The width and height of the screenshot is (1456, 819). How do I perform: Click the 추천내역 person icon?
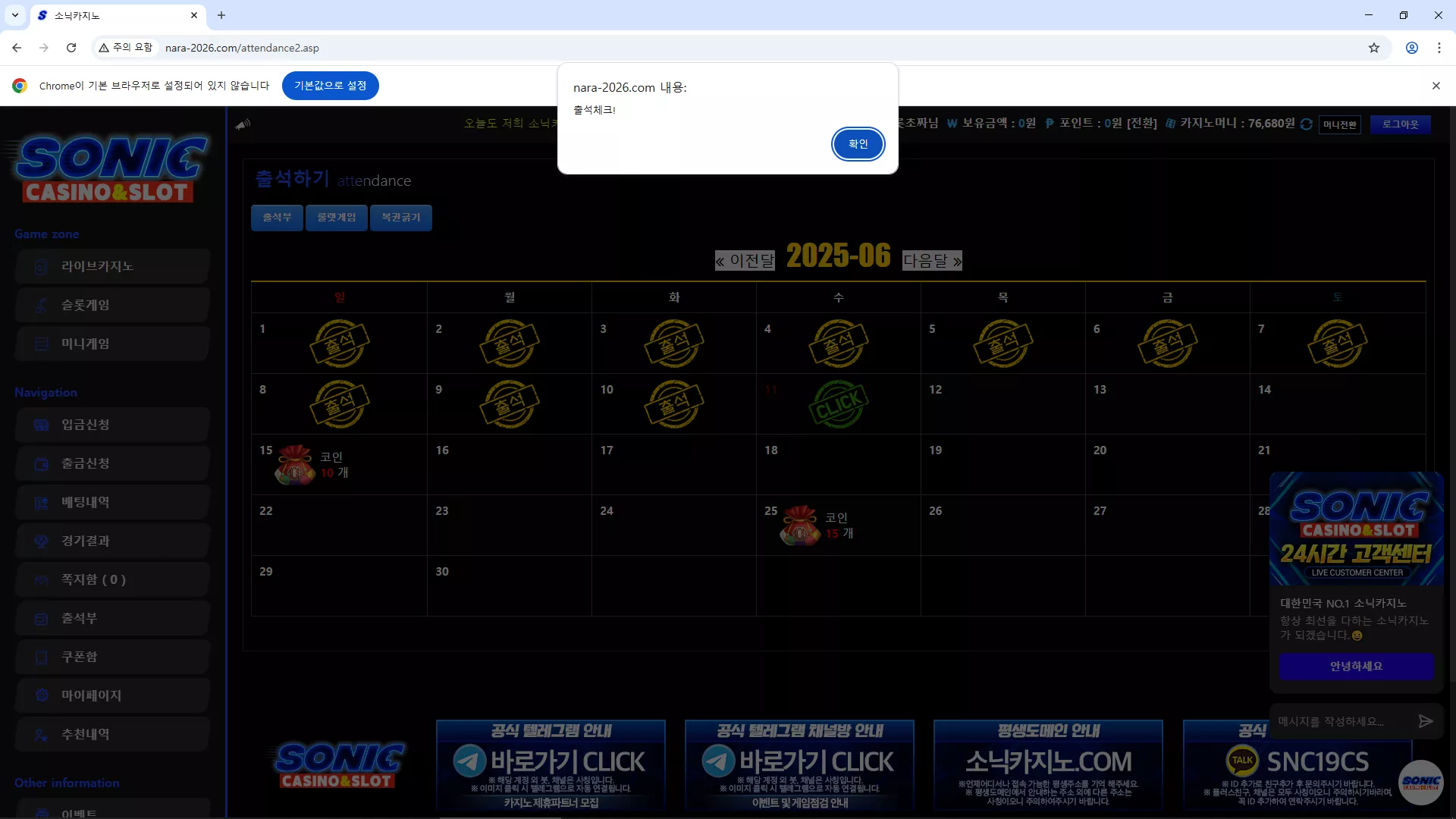click(x=42, y=735)
